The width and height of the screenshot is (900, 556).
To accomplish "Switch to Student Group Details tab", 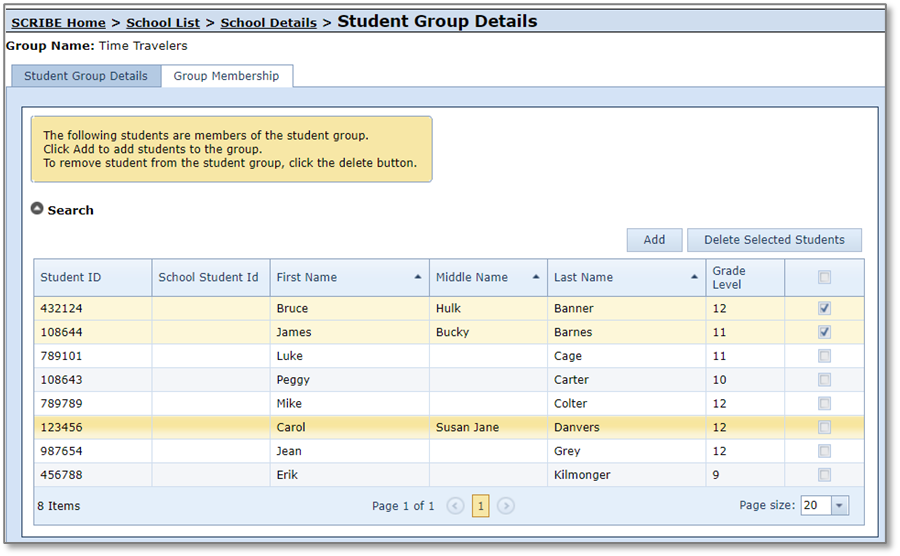I will pos(86,76).
